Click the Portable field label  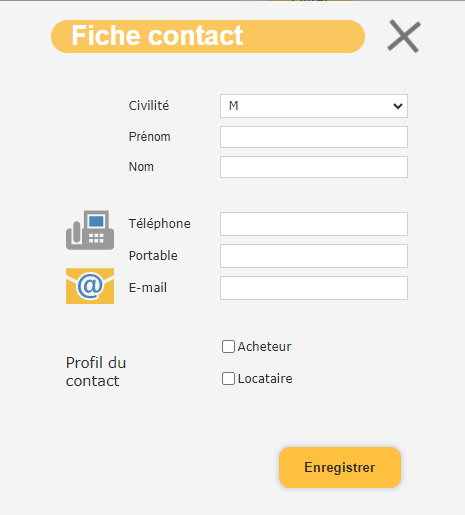(153, 256)
